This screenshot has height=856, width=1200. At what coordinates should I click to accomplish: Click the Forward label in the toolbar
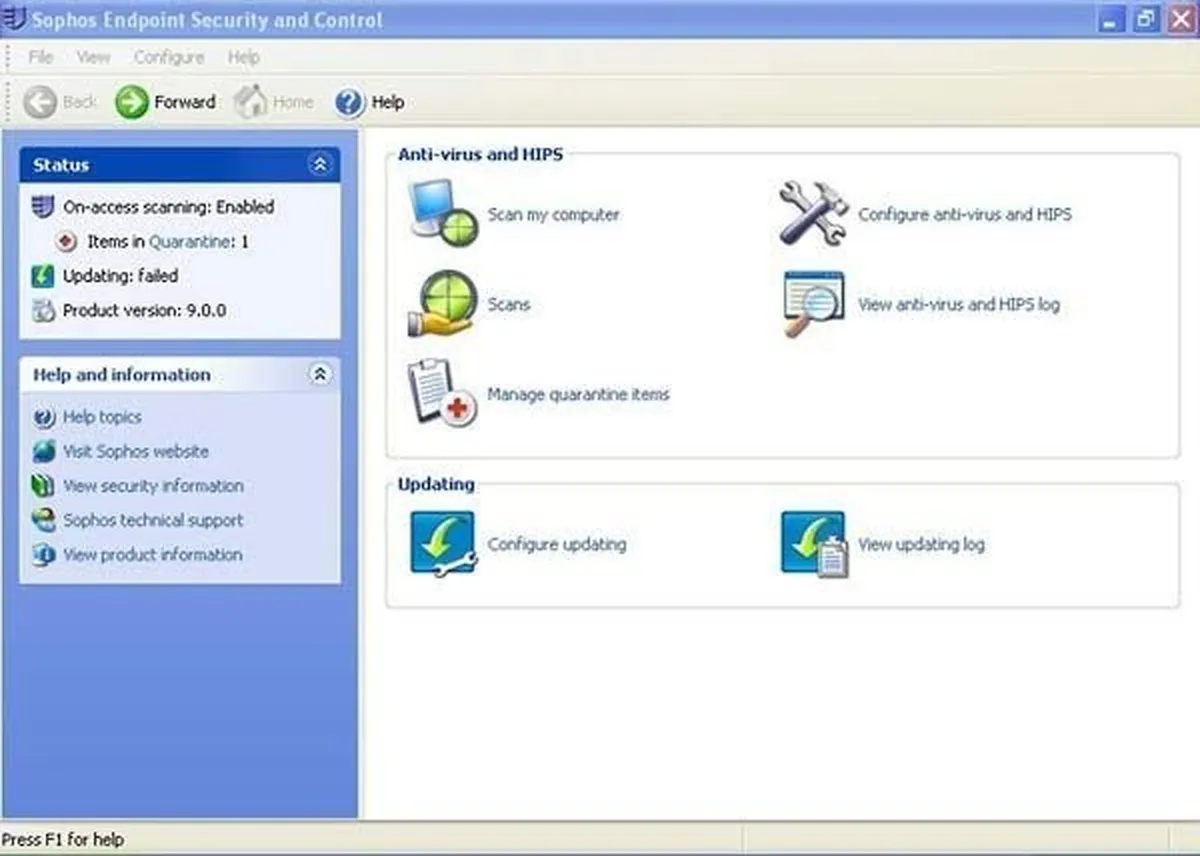point(185,102)
